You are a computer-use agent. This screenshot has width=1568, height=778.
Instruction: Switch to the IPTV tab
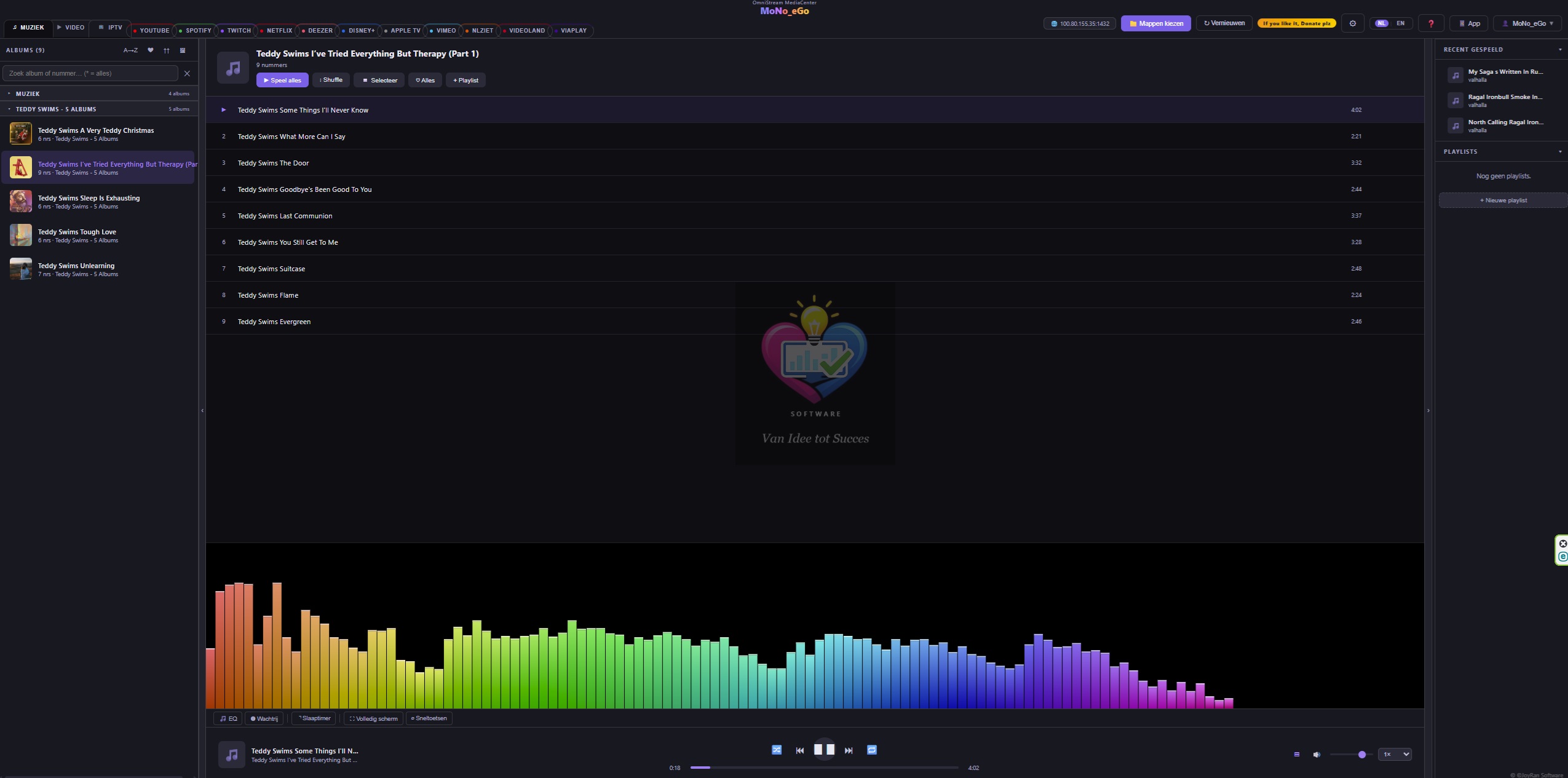[110, 28]
